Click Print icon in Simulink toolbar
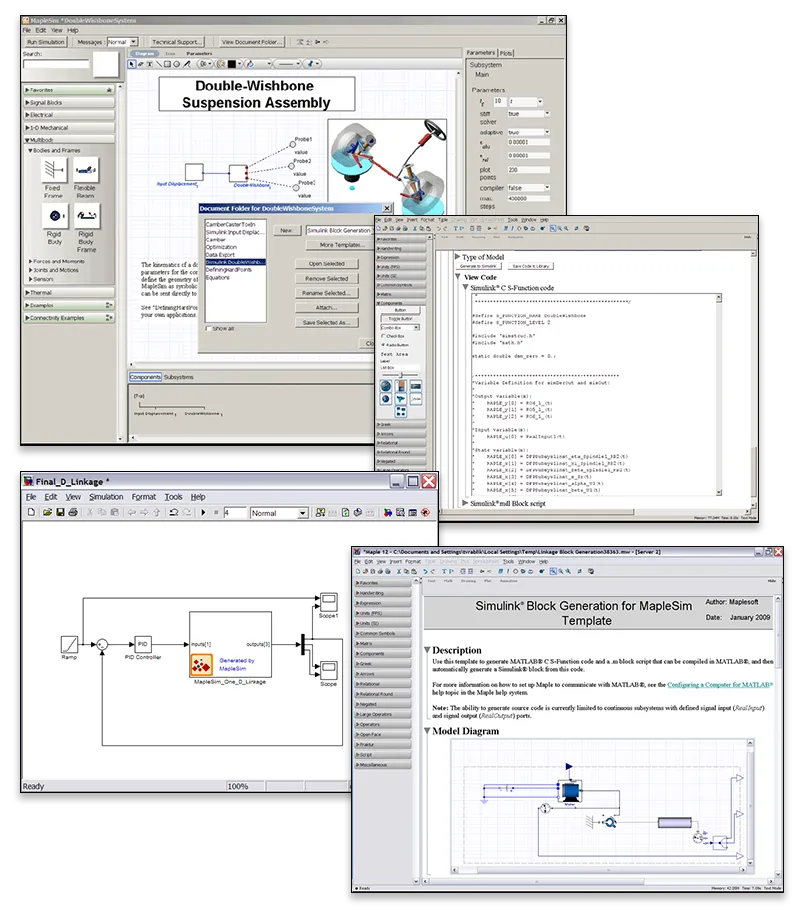 73,512
